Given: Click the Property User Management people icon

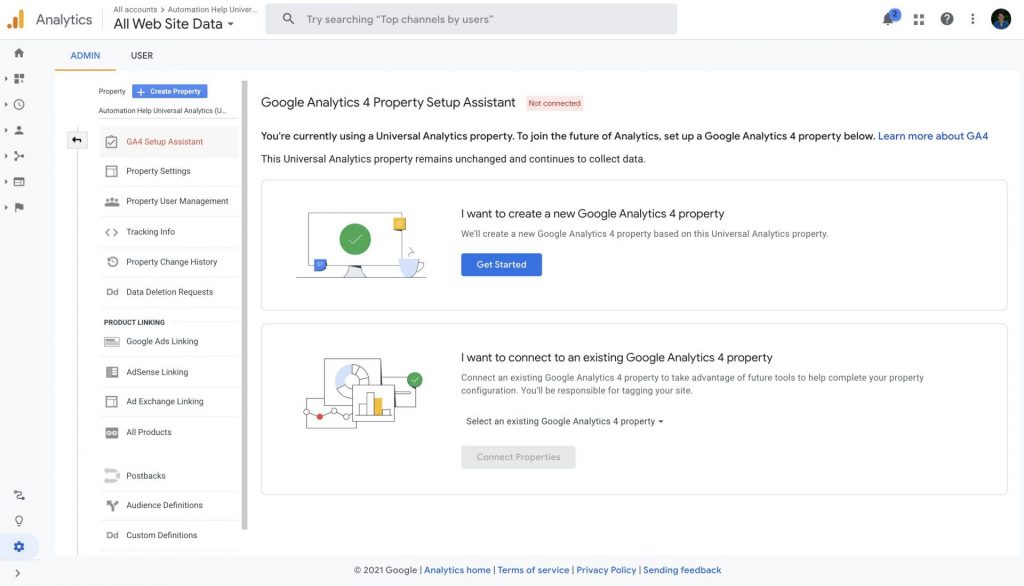Looking at the screenshot, I should 112,202.
